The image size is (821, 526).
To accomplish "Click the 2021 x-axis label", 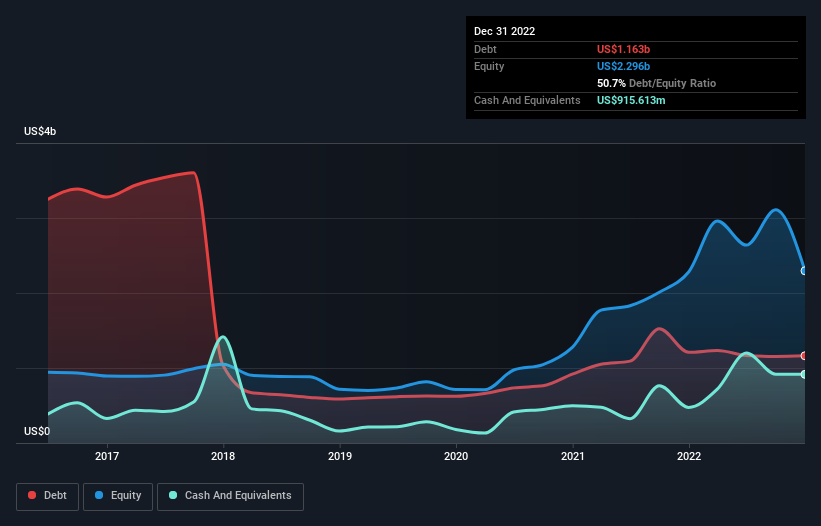I will (x=573, y=456).
